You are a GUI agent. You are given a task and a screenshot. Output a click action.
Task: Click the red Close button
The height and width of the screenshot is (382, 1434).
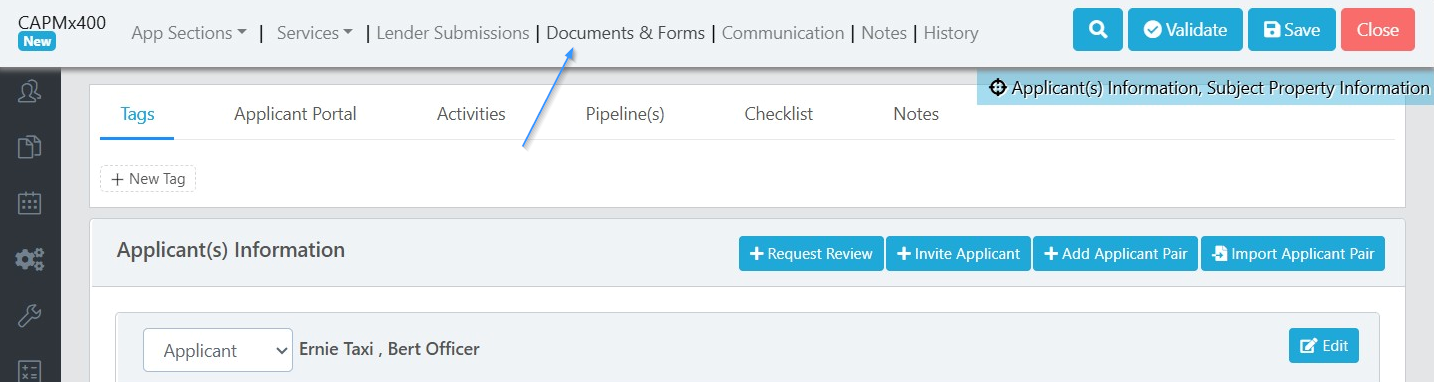(1378, 30)
